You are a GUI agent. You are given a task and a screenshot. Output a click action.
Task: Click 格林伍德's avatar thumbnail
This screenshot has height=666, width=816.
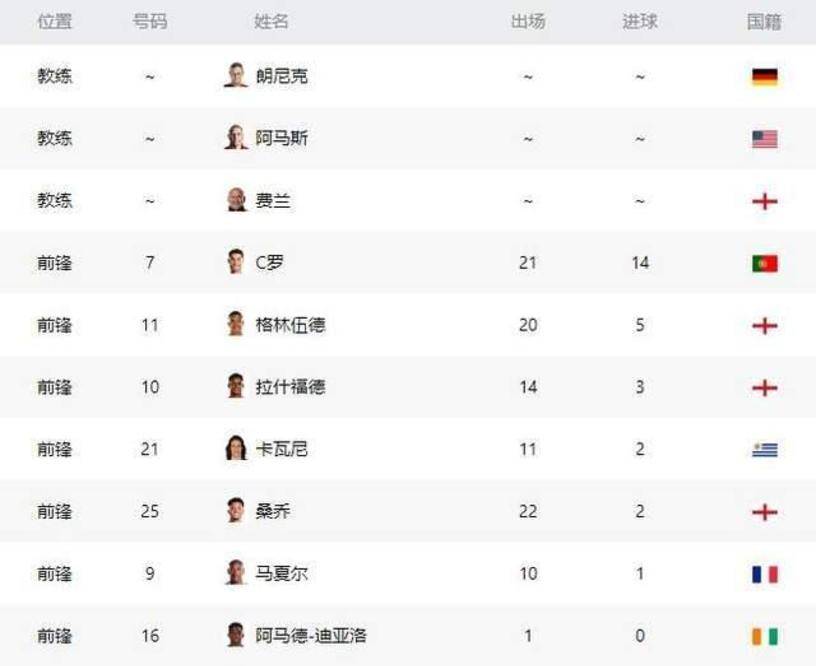coord(236,324)
